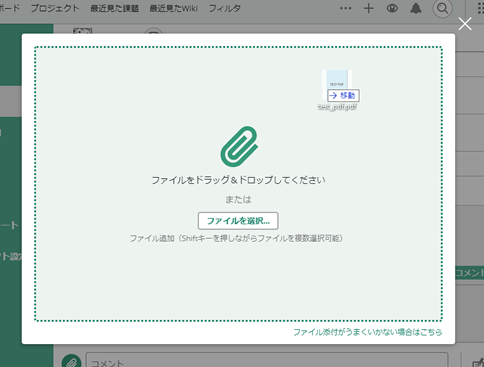Click the plus add icon in header
484x367 pixels.
pos(369,8)
